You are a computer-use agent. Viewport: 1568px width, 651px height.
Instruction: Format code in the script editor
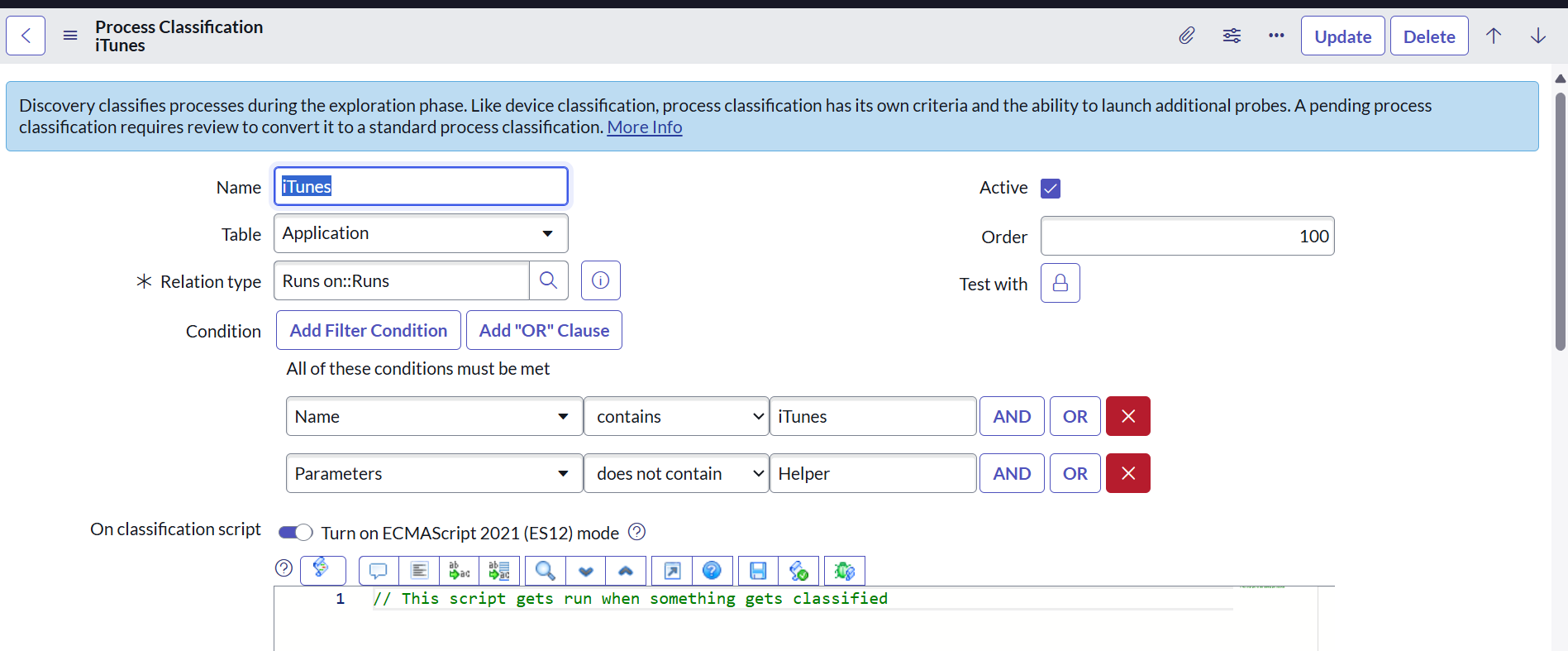(419, 571)
